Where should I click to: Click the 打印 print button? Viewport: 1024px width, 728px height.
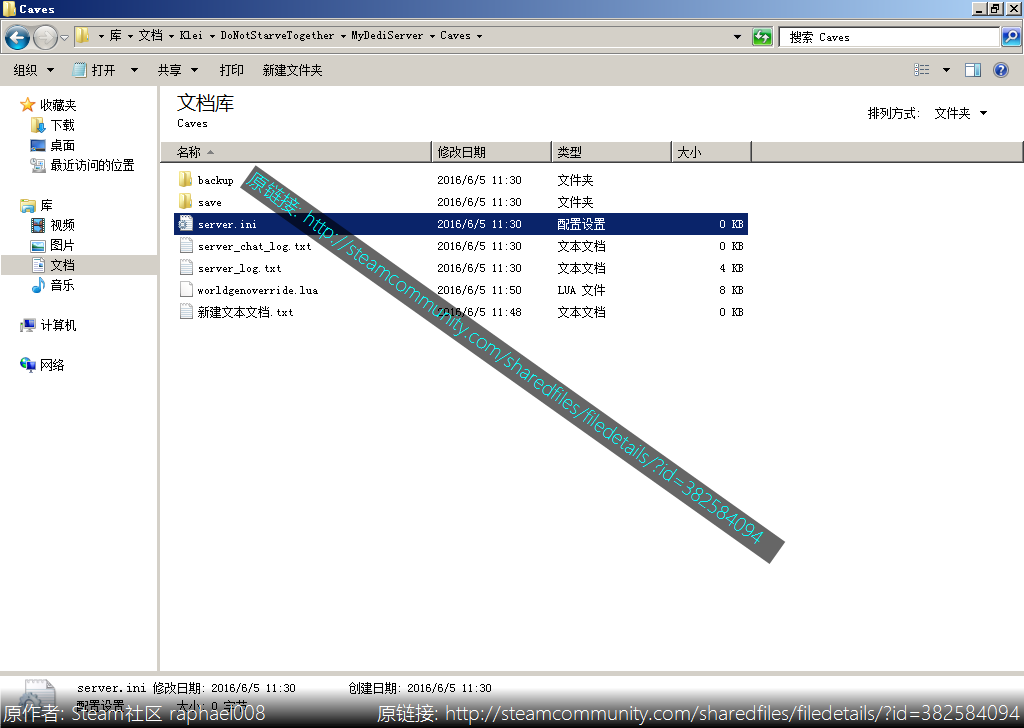point(231,70)
